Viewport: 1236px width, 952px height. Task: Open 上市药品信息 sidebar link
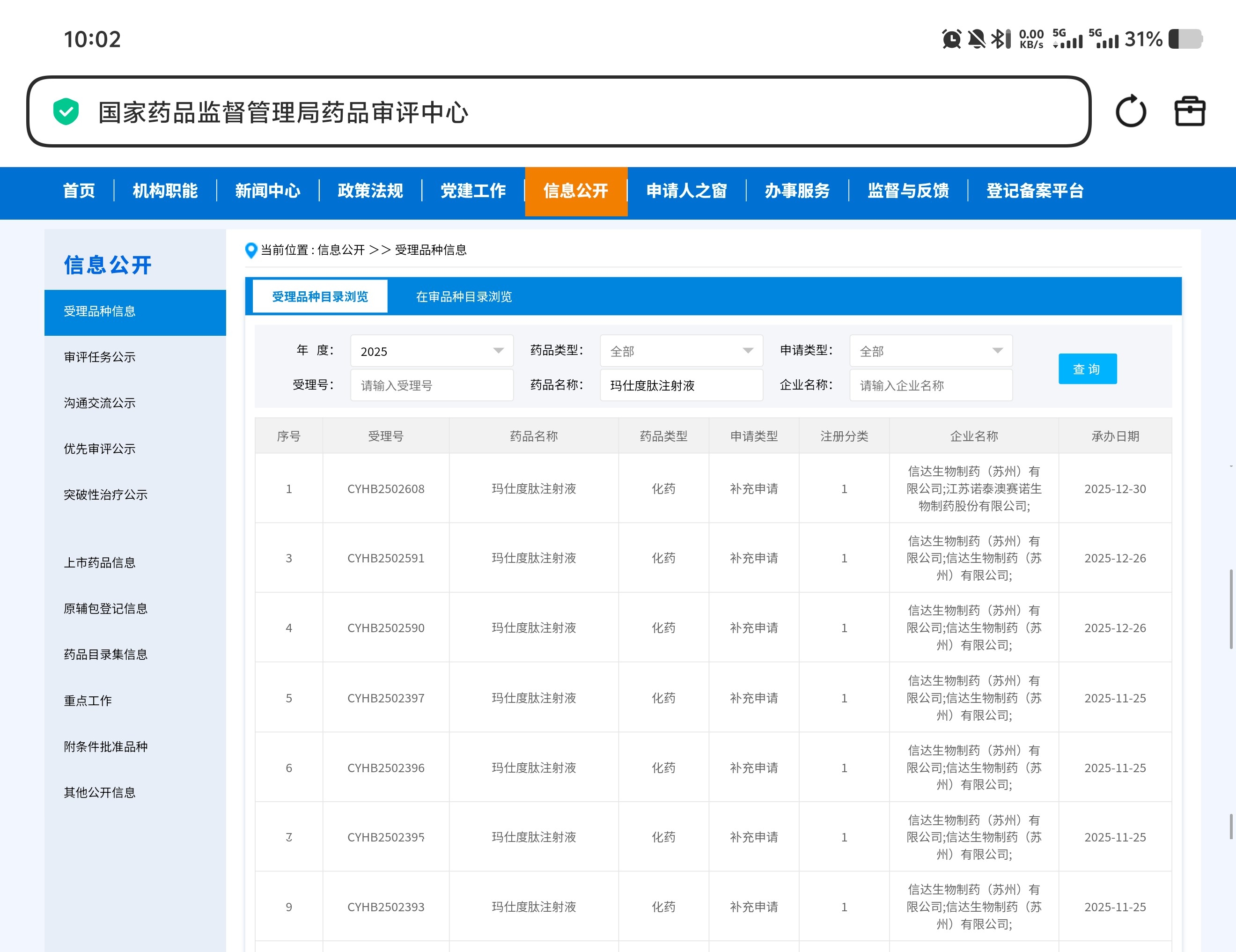coord(100,562)
